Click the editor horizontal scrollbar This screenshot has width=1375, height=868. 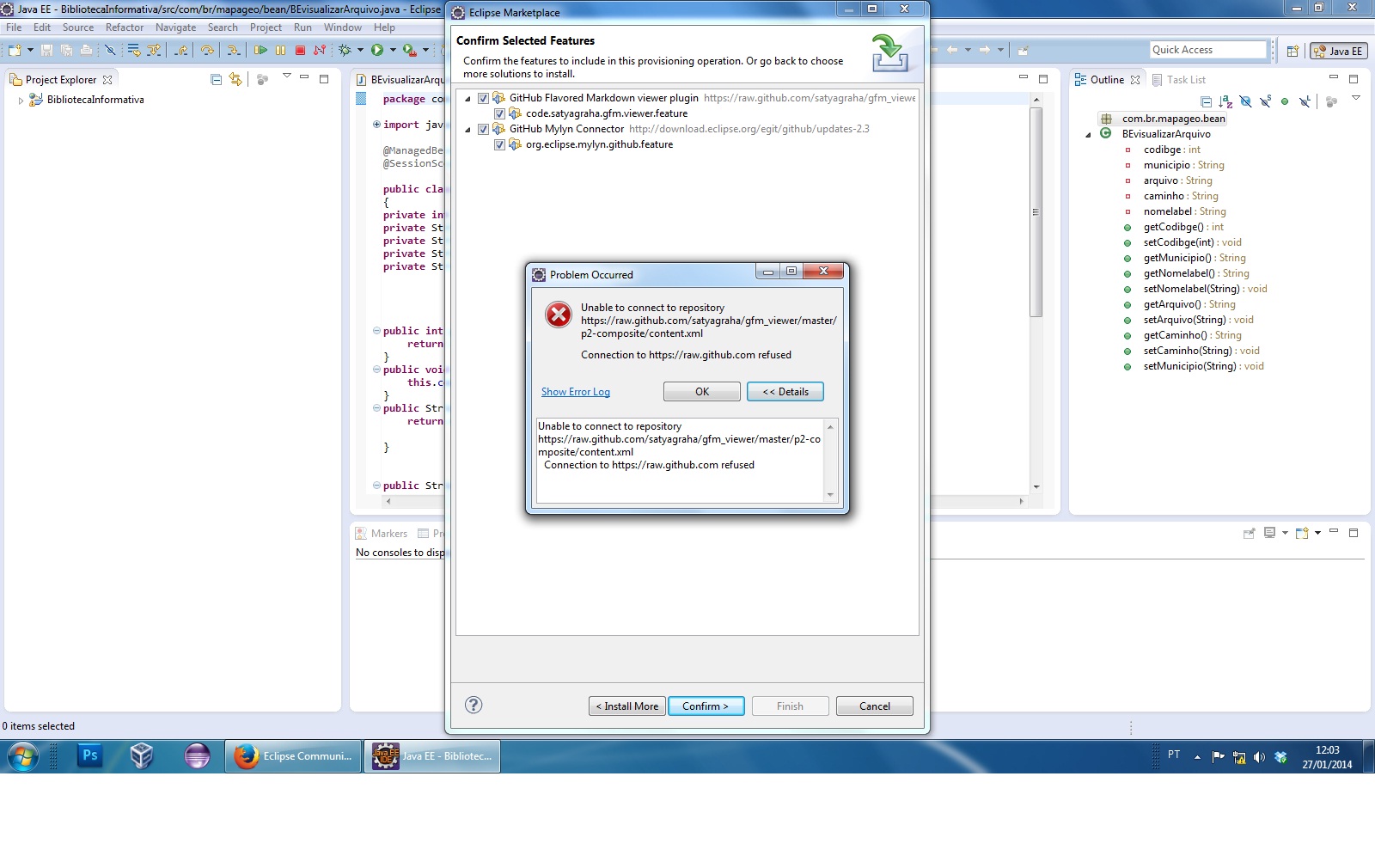(x=705, y=500)
